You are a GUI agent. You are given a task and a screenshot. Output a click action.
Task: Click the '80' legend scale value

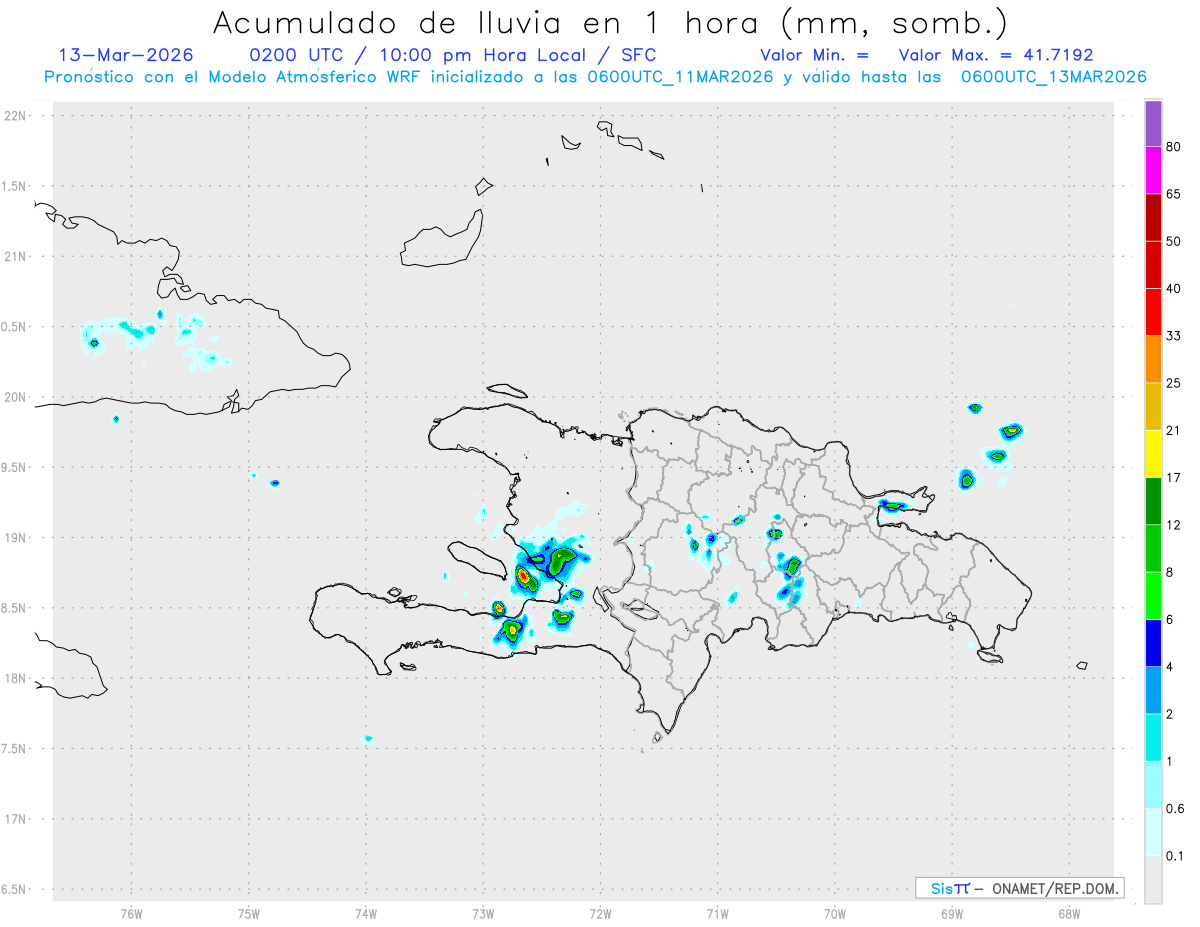pyautogui.click(x=1174, y=147)
